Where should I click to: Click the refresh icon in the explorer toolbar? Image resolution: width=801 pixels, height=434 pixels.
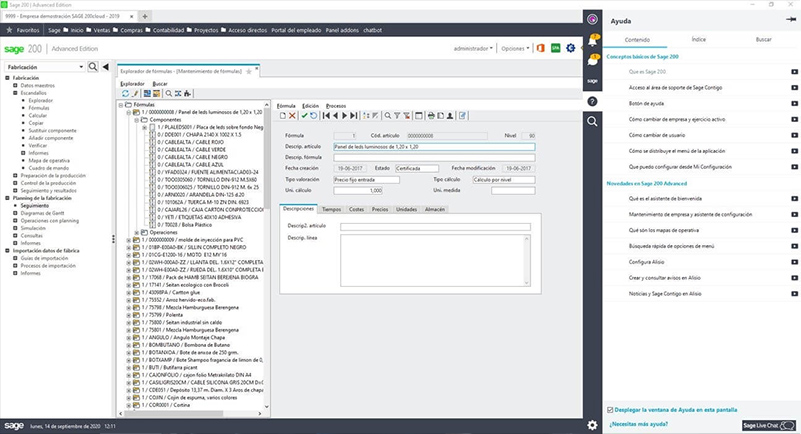(125, 93)
